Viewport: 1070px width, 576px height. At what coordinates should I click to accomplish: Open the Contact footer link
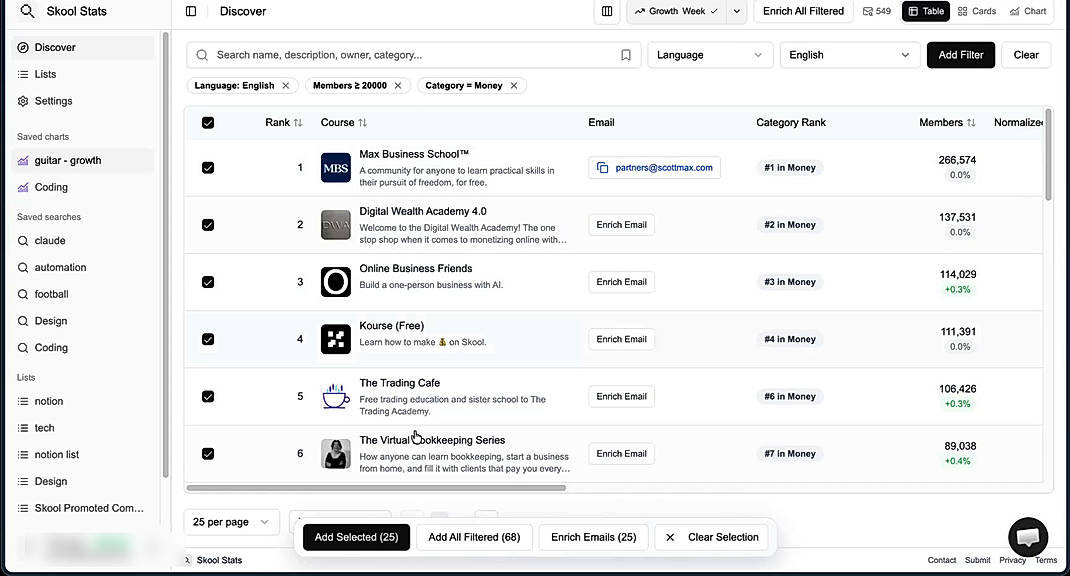point(942,560)
